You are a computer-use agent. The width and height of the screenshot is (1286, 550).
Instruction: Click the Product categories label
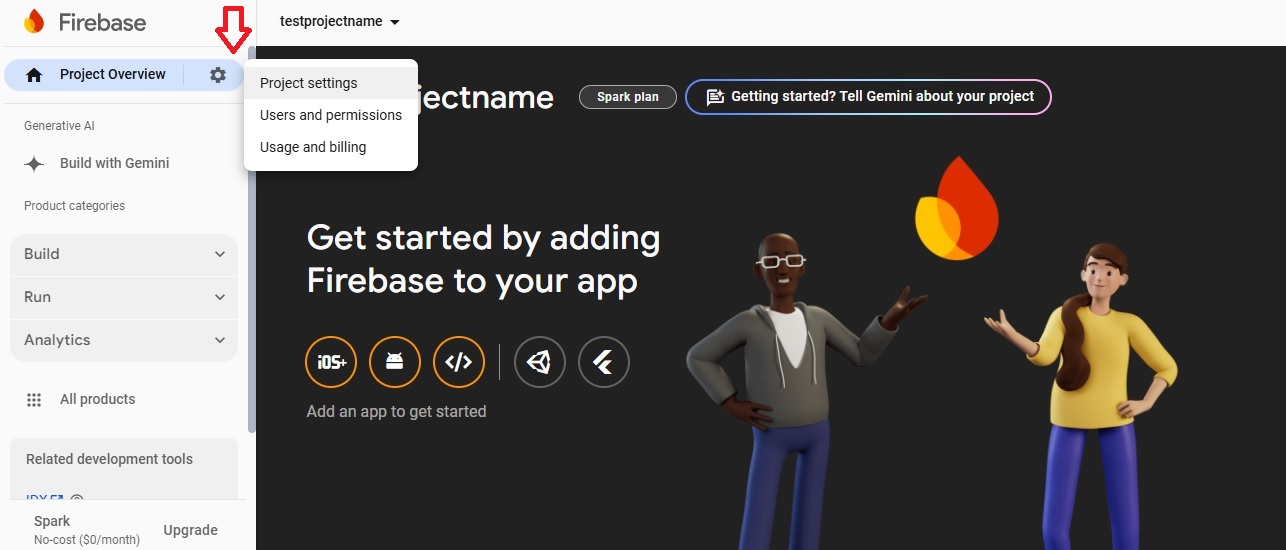click(75, 206)
